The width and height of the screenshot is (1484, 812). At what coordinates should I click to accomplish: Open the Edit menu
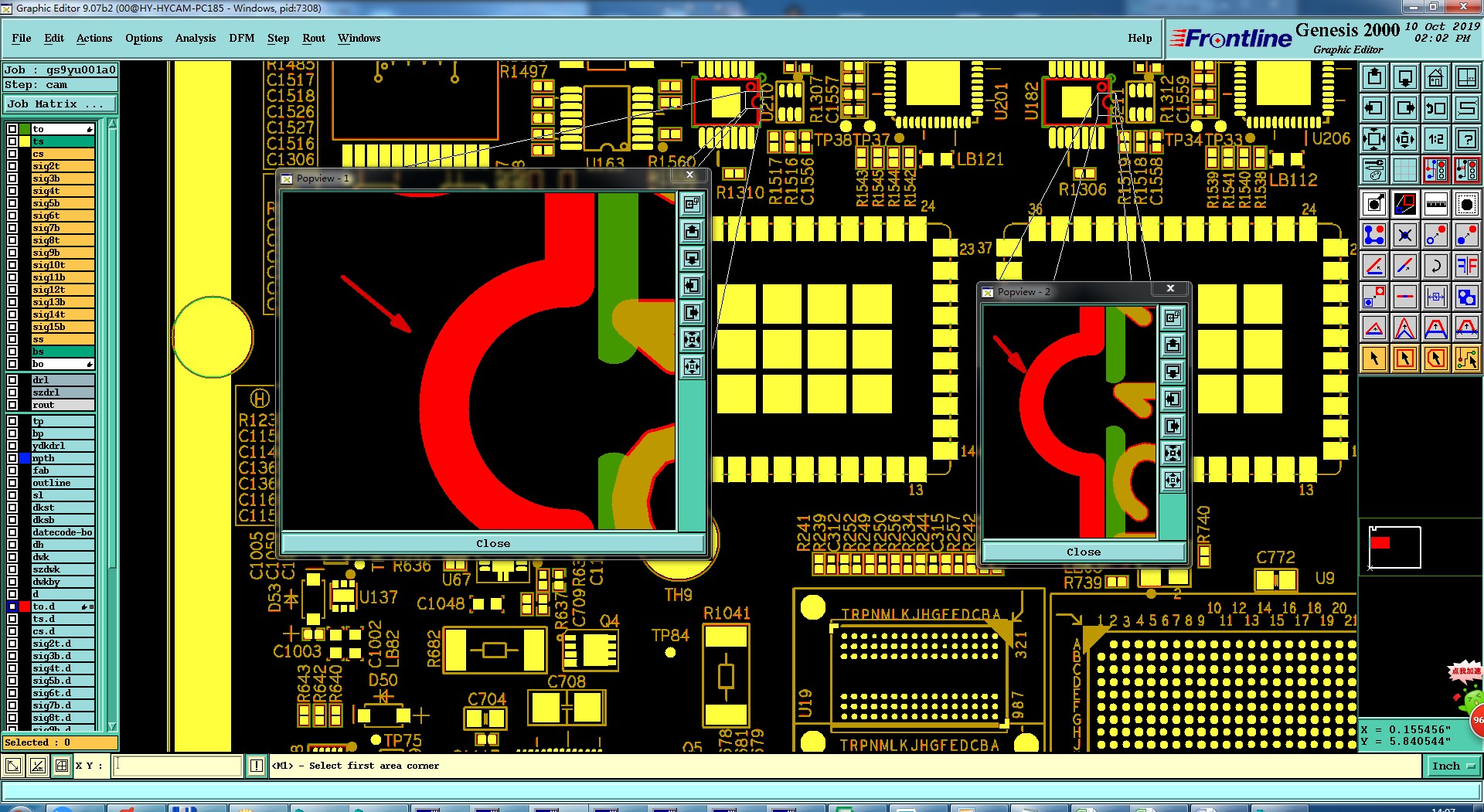[54, 38]
